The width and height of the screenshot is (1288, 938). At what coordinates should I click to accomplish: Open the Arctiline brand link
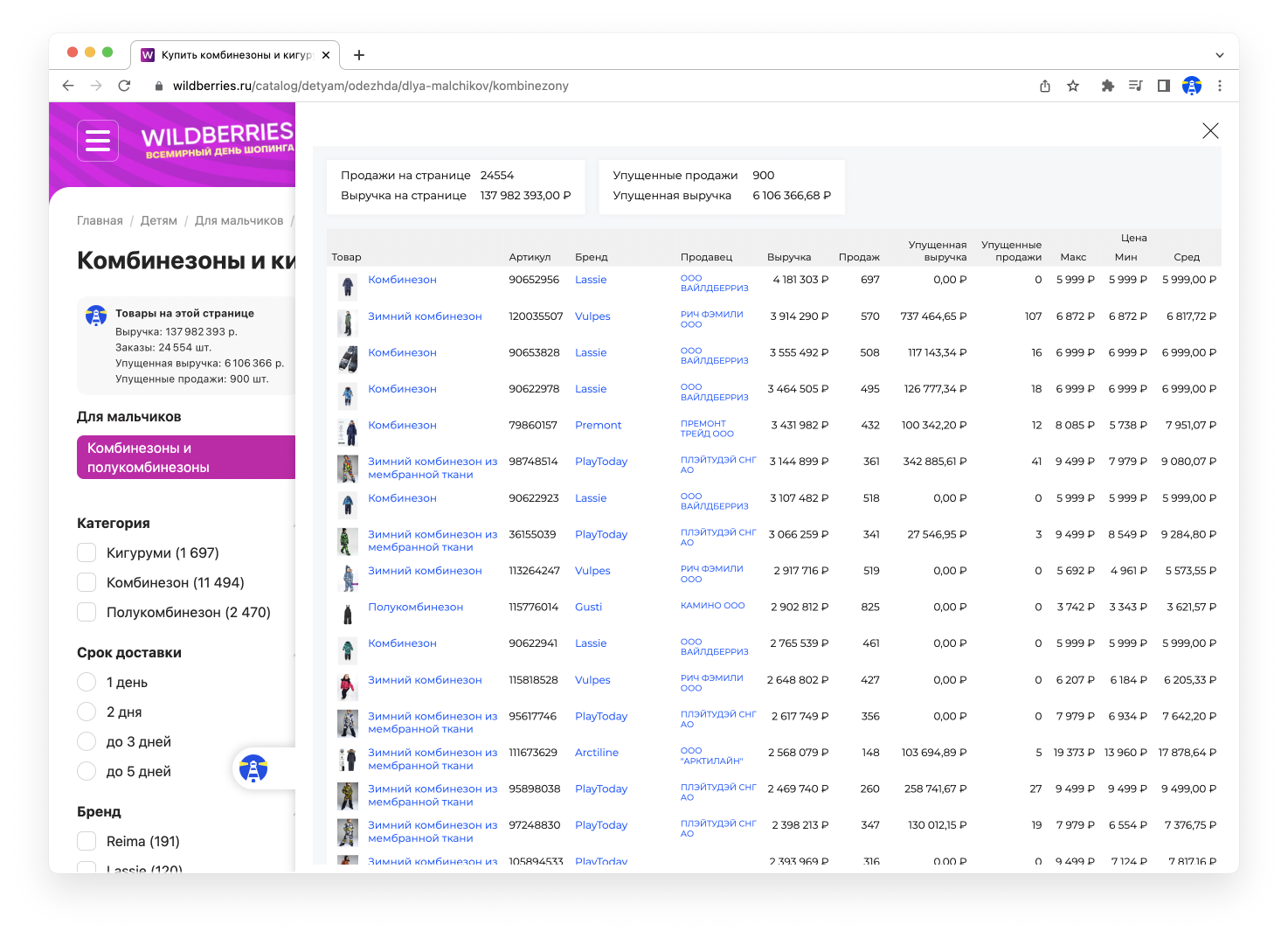coord(597,753)
